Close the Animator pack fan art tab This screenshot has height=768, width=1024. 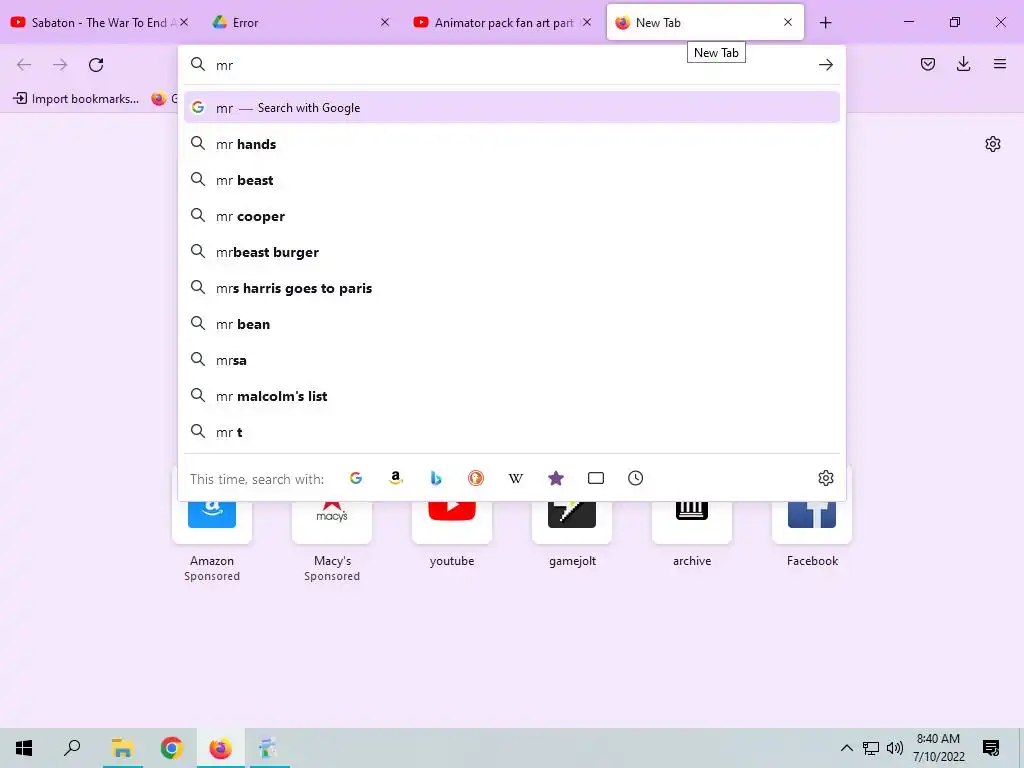coord(586,22)
